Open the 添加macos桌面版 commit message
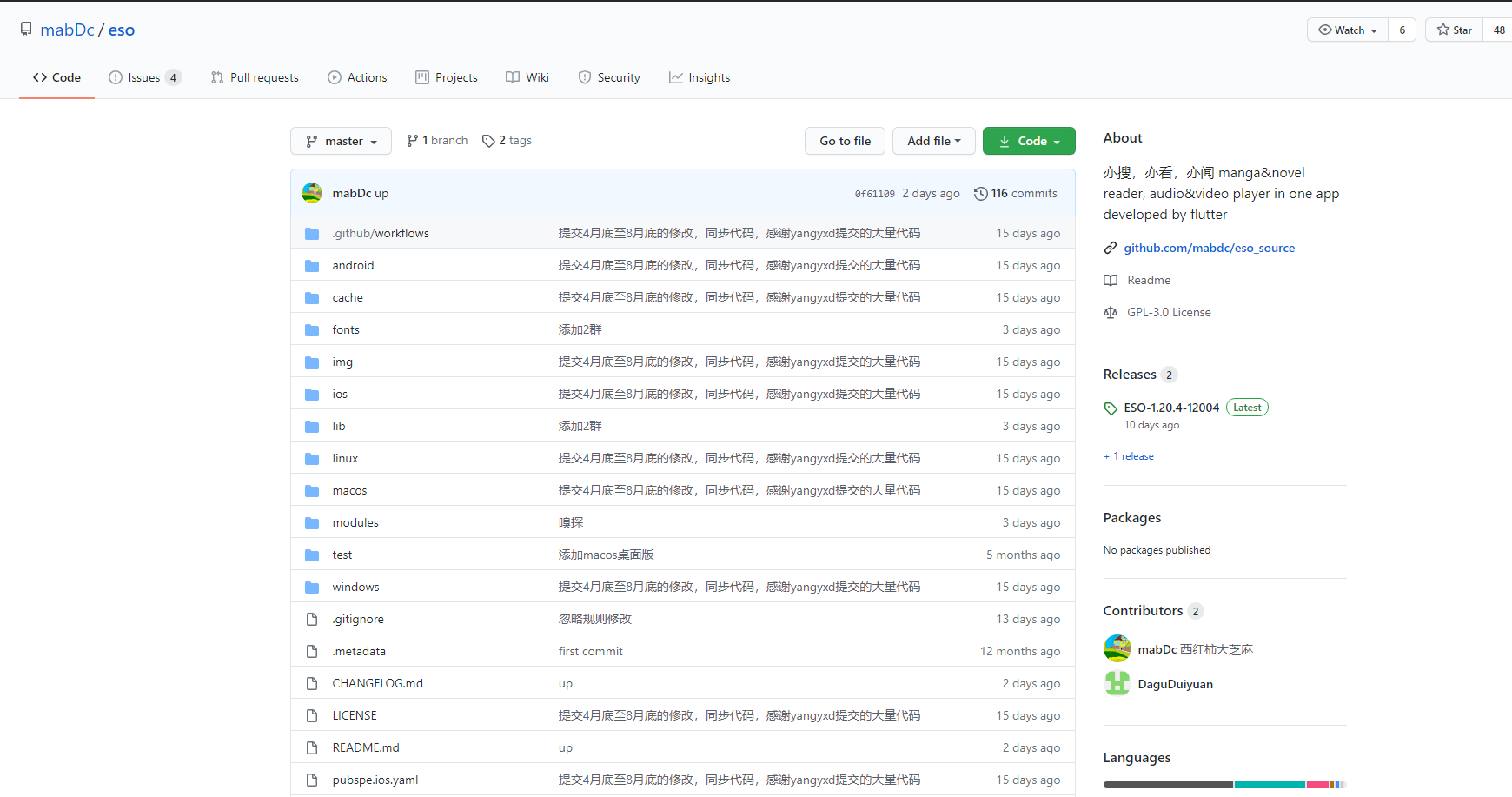 click(606, 555)
